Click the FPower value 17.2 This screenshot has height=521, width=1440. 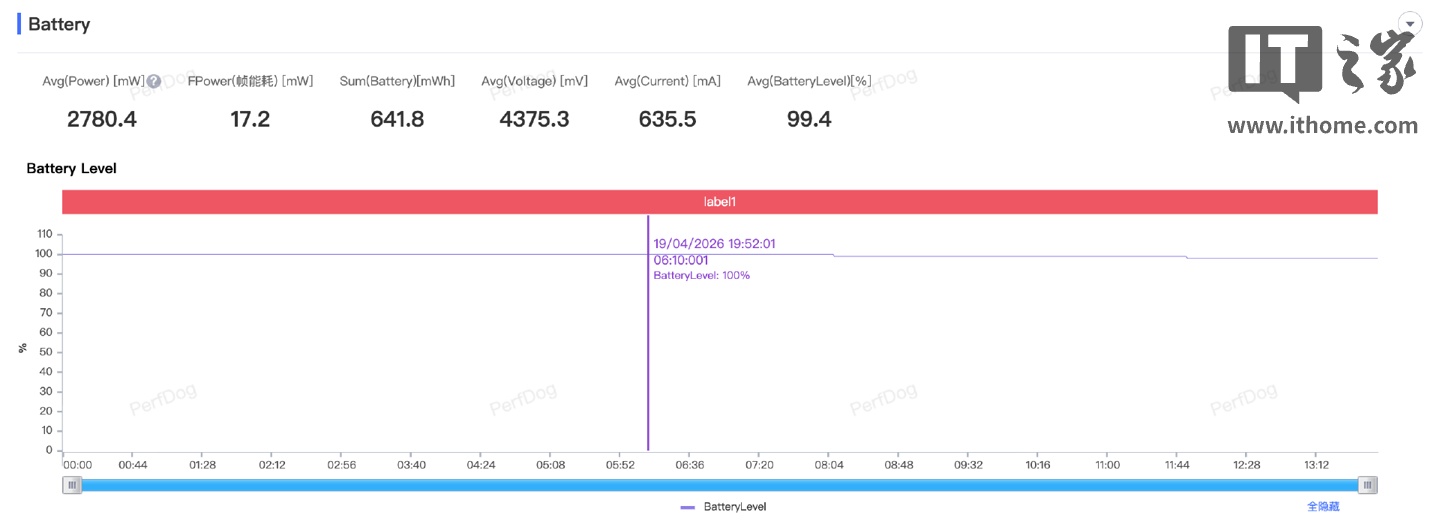point(250,120)
